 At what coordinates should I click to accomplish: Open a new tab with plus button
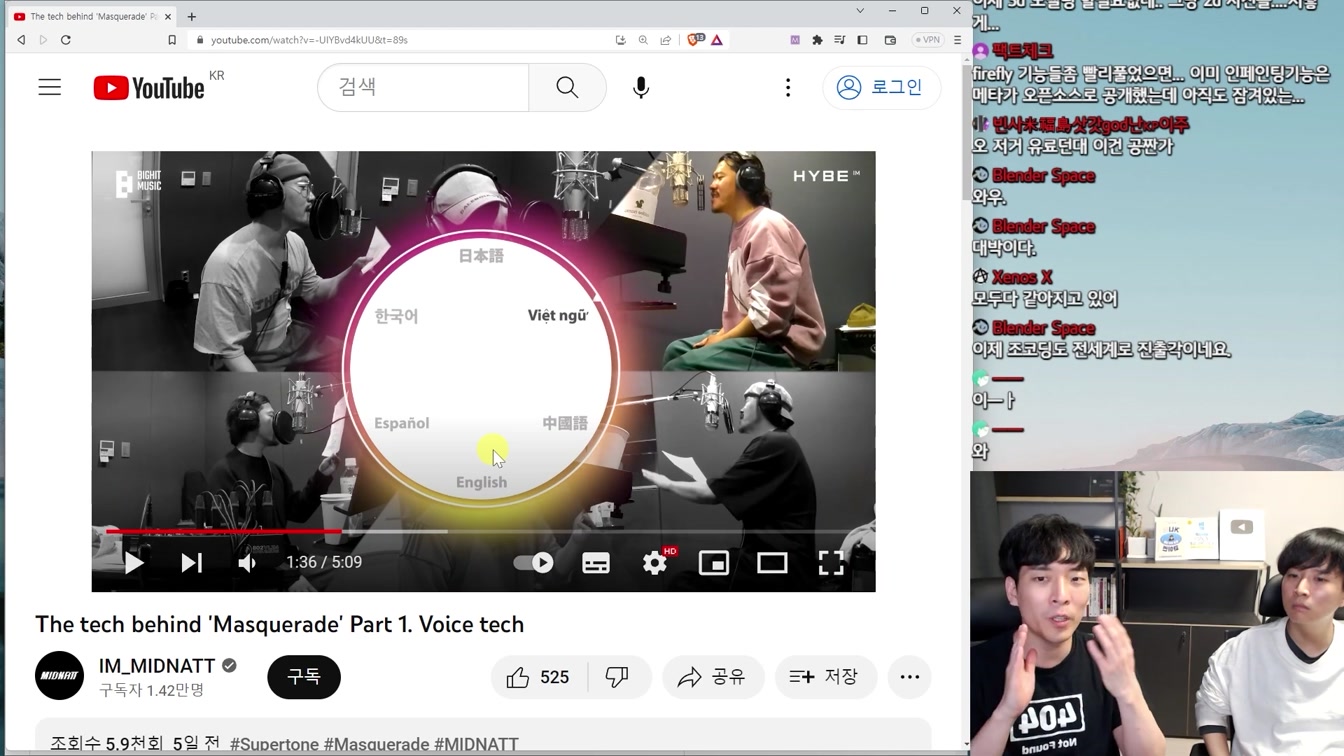coord(192,16)
